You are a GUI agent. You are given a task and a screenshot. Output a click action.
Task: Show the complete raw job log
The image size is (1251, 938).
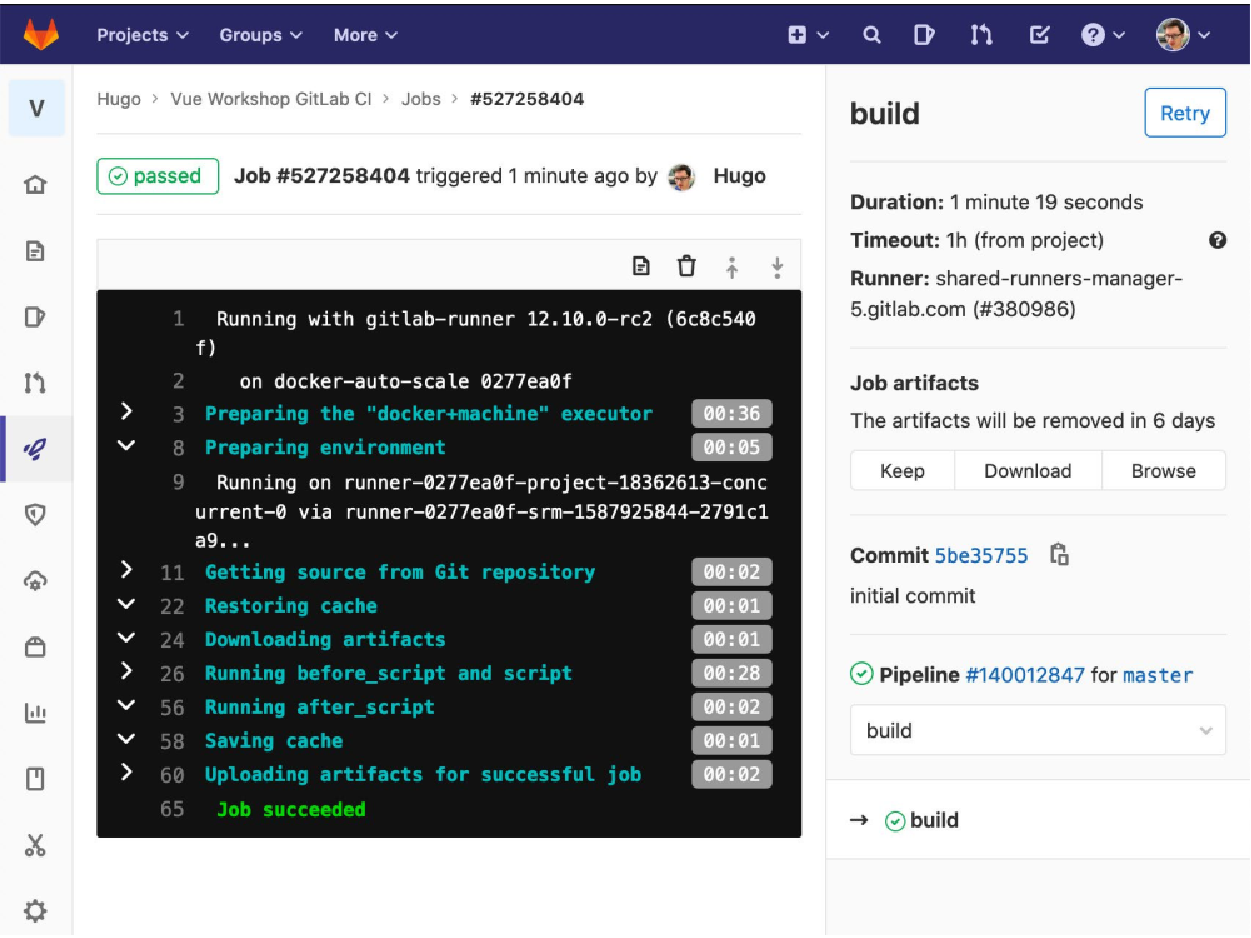[x=642, y=266]
